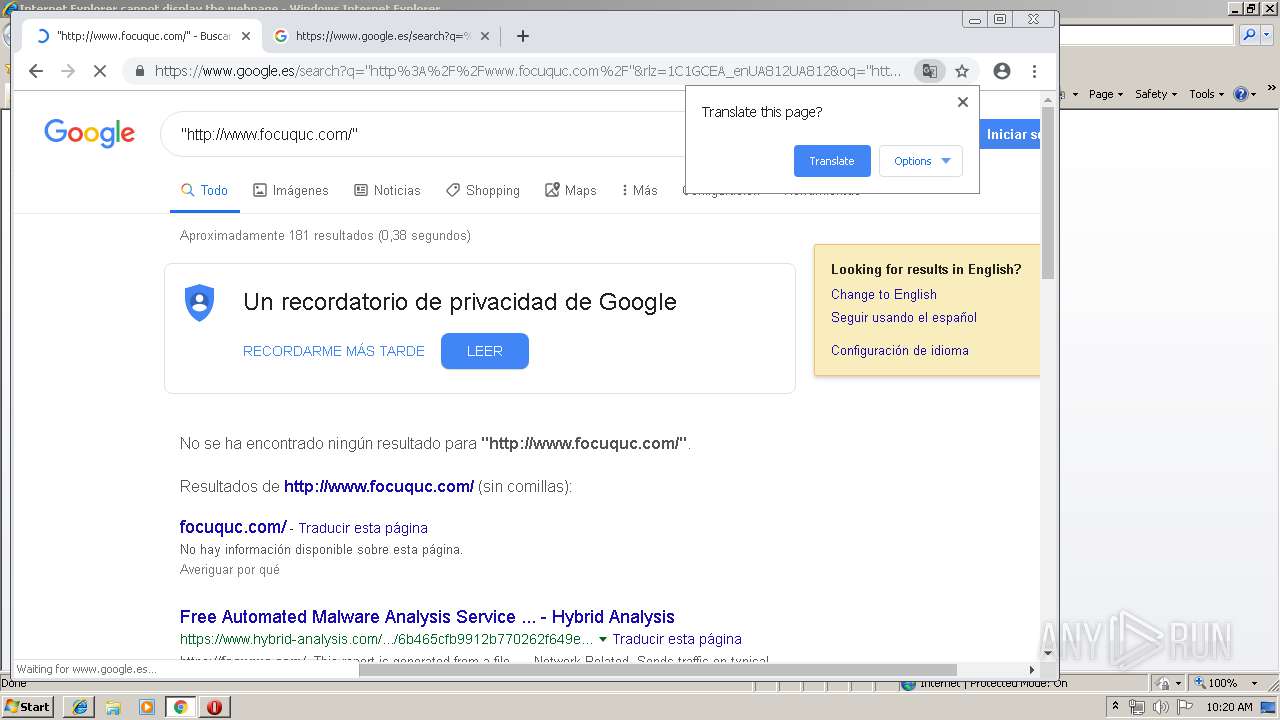Open the IE Tools menu dropdown
The image size is (1280, 720).
click(1206, 94)
